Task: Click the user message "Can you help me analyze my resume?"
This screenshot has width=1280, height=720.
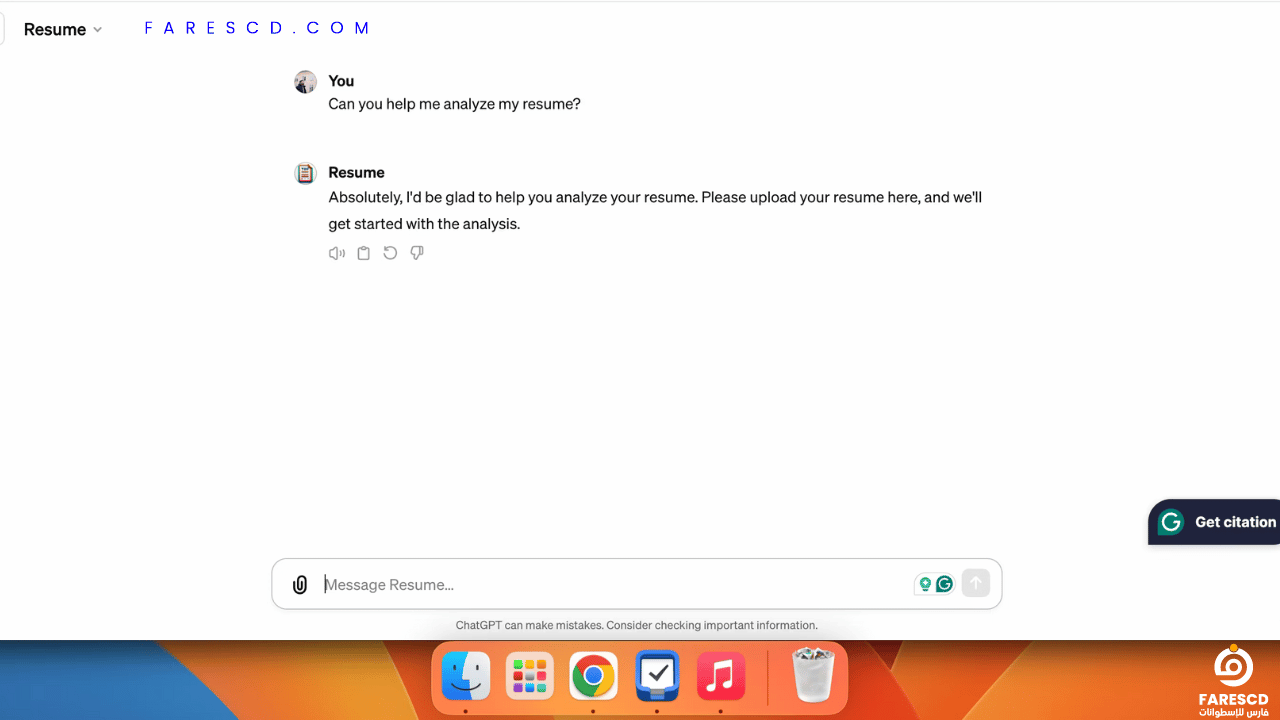Action: pos(454,104)
